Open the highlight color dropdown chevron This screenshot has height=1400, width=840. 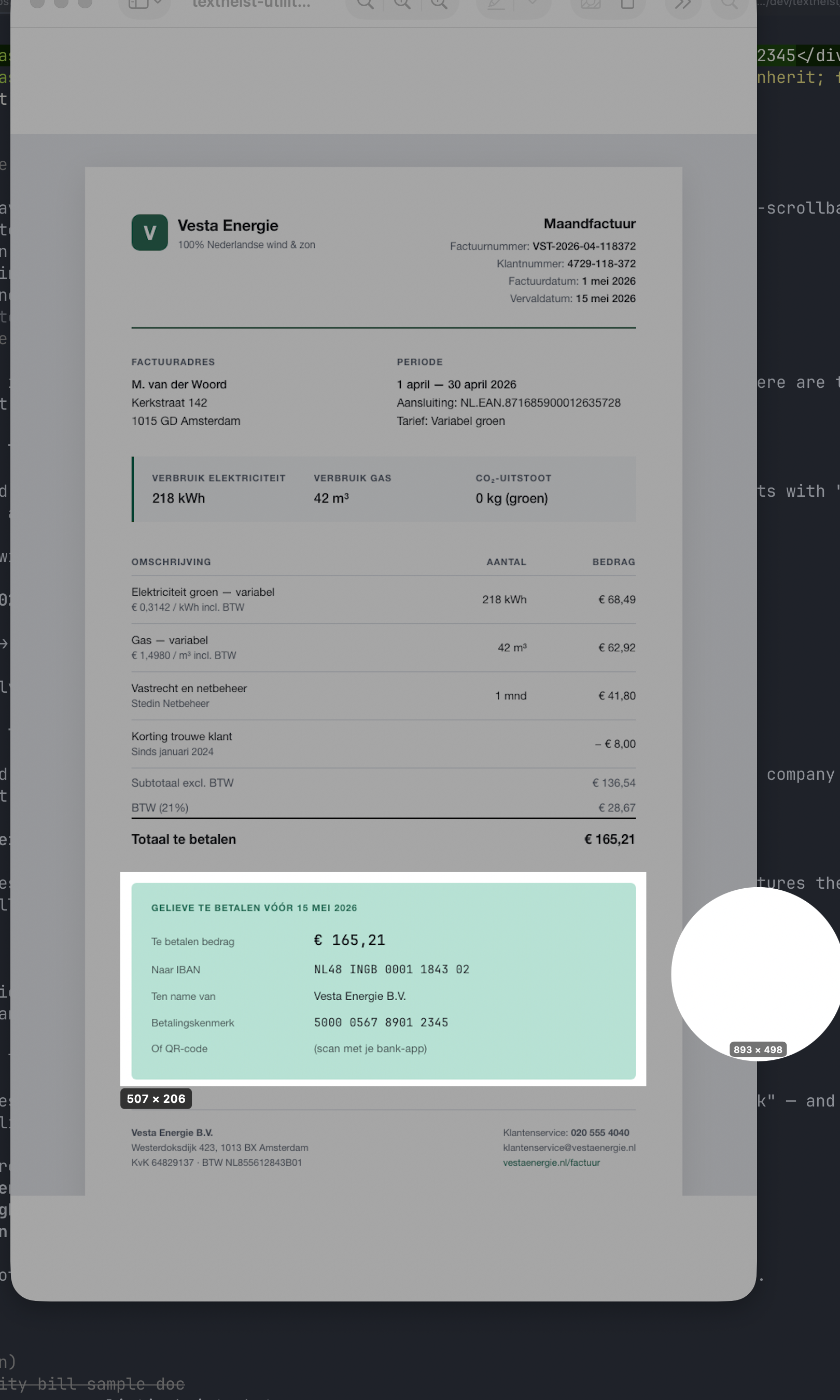531,3
